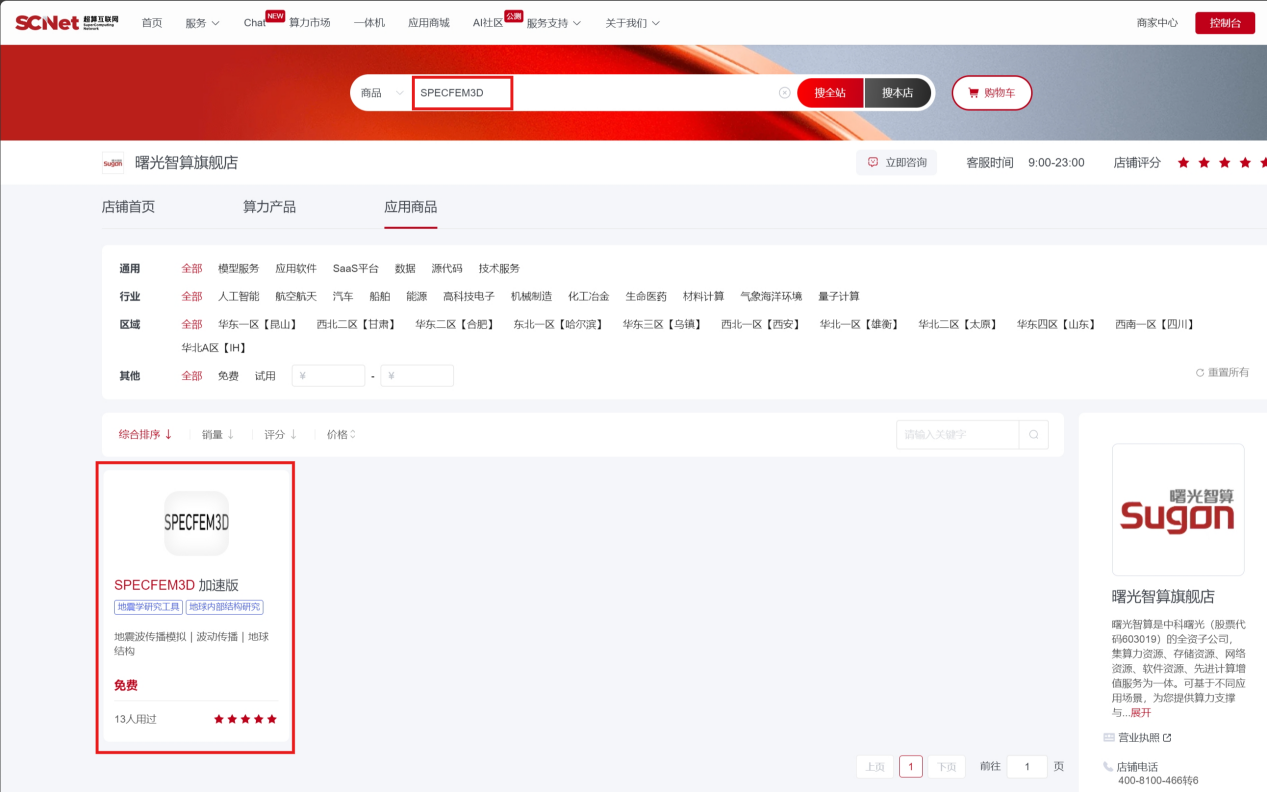Image resolution: width=1267 pixels, height=792 pixels.
Task: Click the 立即咨询 chat consult button
Action: point(896,162)
